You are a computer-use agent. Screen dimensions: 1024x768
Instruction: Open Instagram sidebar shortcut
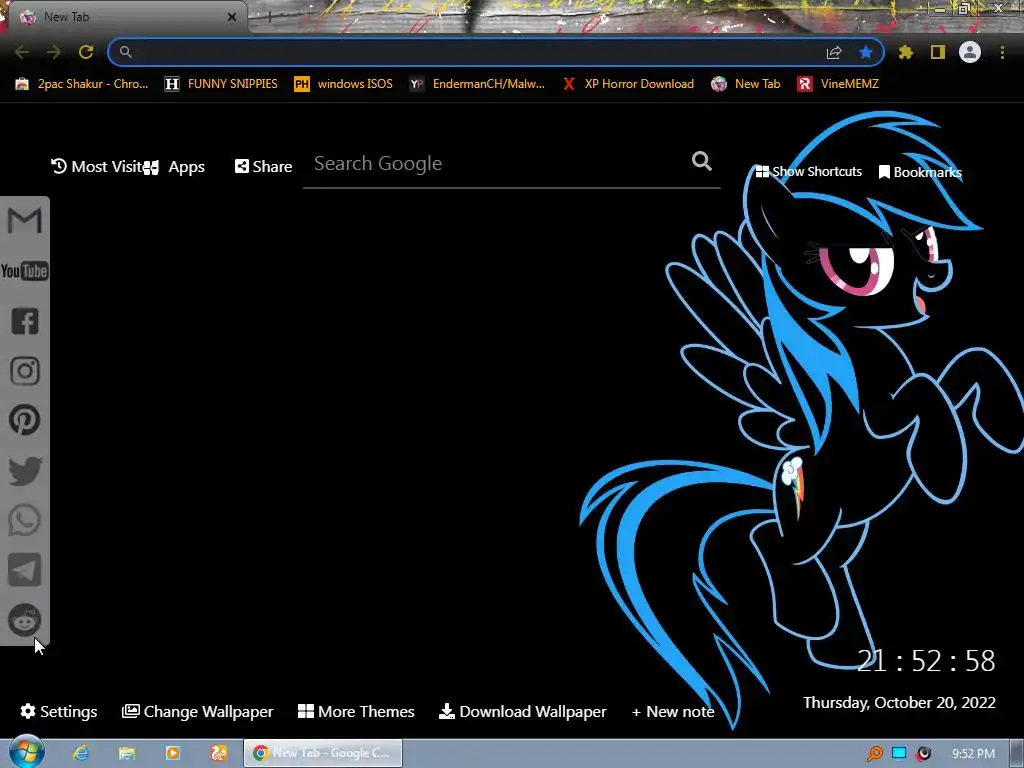tap(25, 371)
